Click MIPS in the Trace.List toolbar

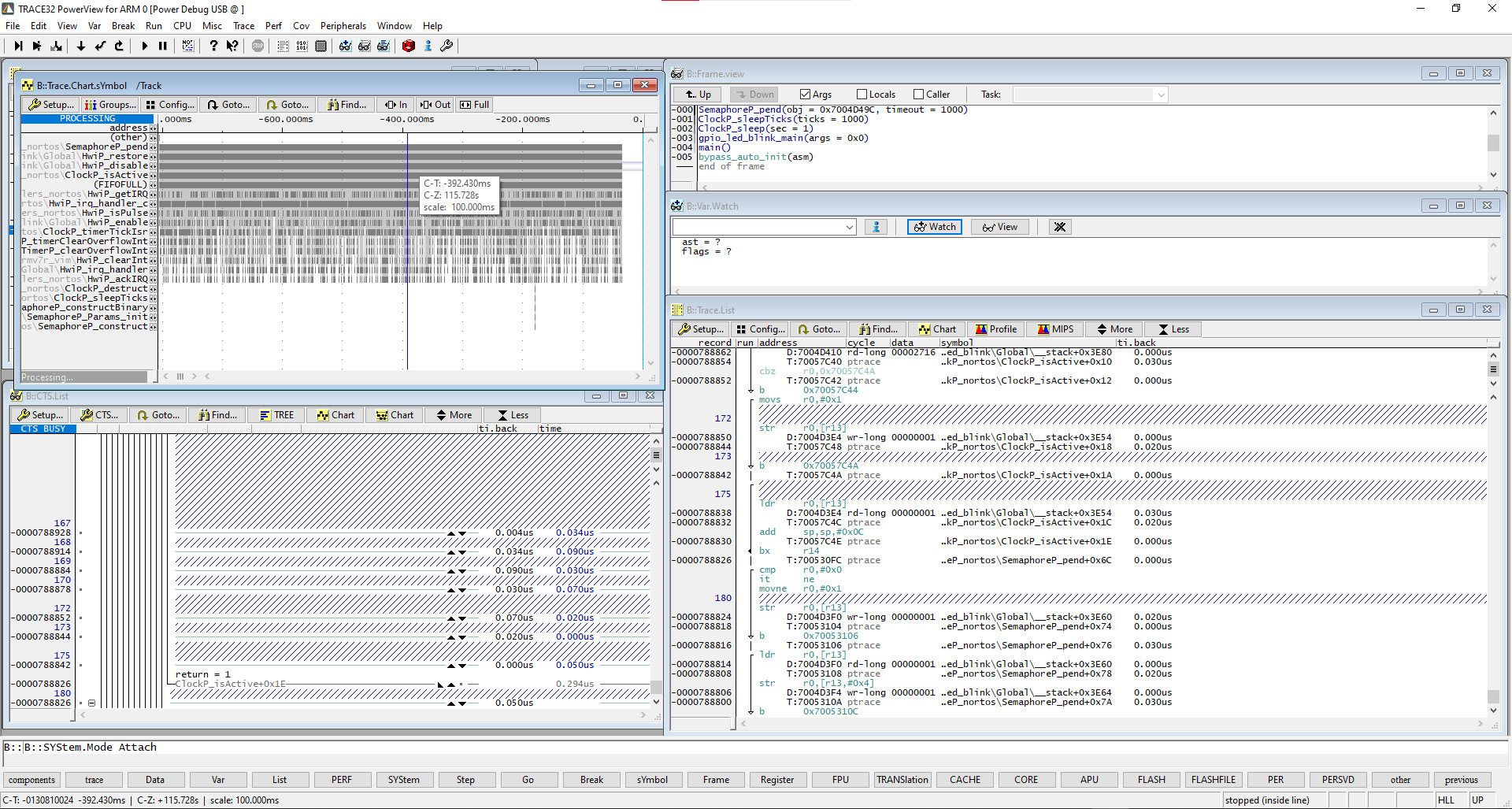[1056, 329]
